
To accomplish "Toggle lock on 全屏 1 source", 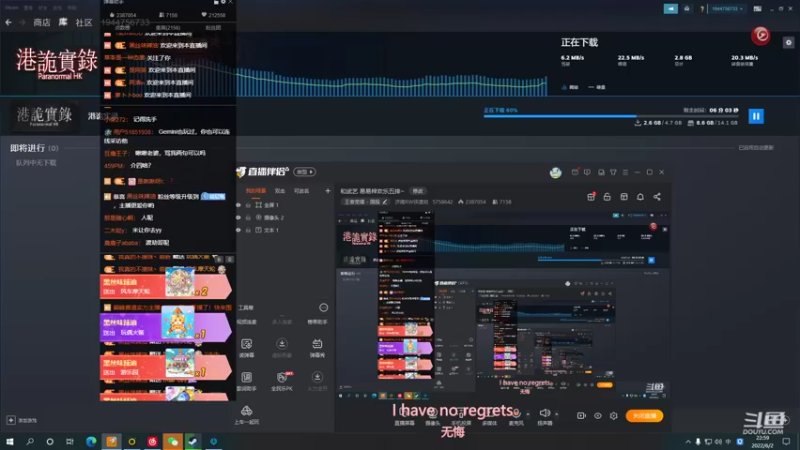I will point(248,205).
